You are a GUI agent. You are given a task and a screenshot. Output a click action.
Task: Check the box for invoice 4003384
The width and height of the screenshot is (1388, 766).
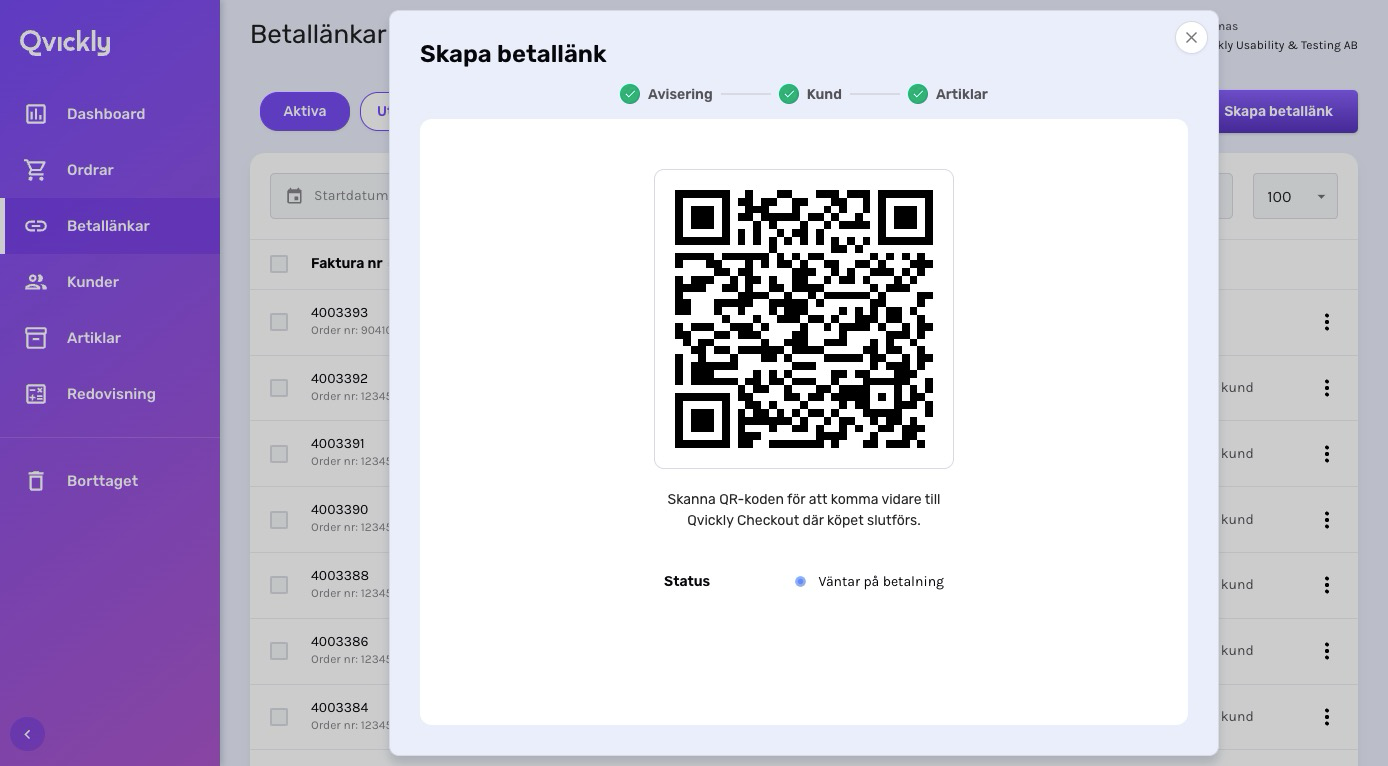pyautogui.click(x=279, y=717)
